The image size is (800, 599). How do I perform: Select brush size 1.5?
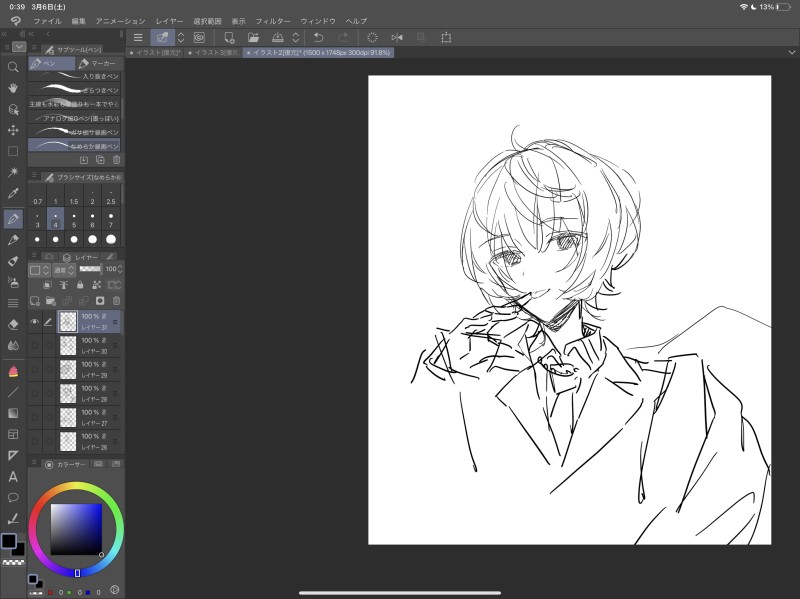coord(74,196)
